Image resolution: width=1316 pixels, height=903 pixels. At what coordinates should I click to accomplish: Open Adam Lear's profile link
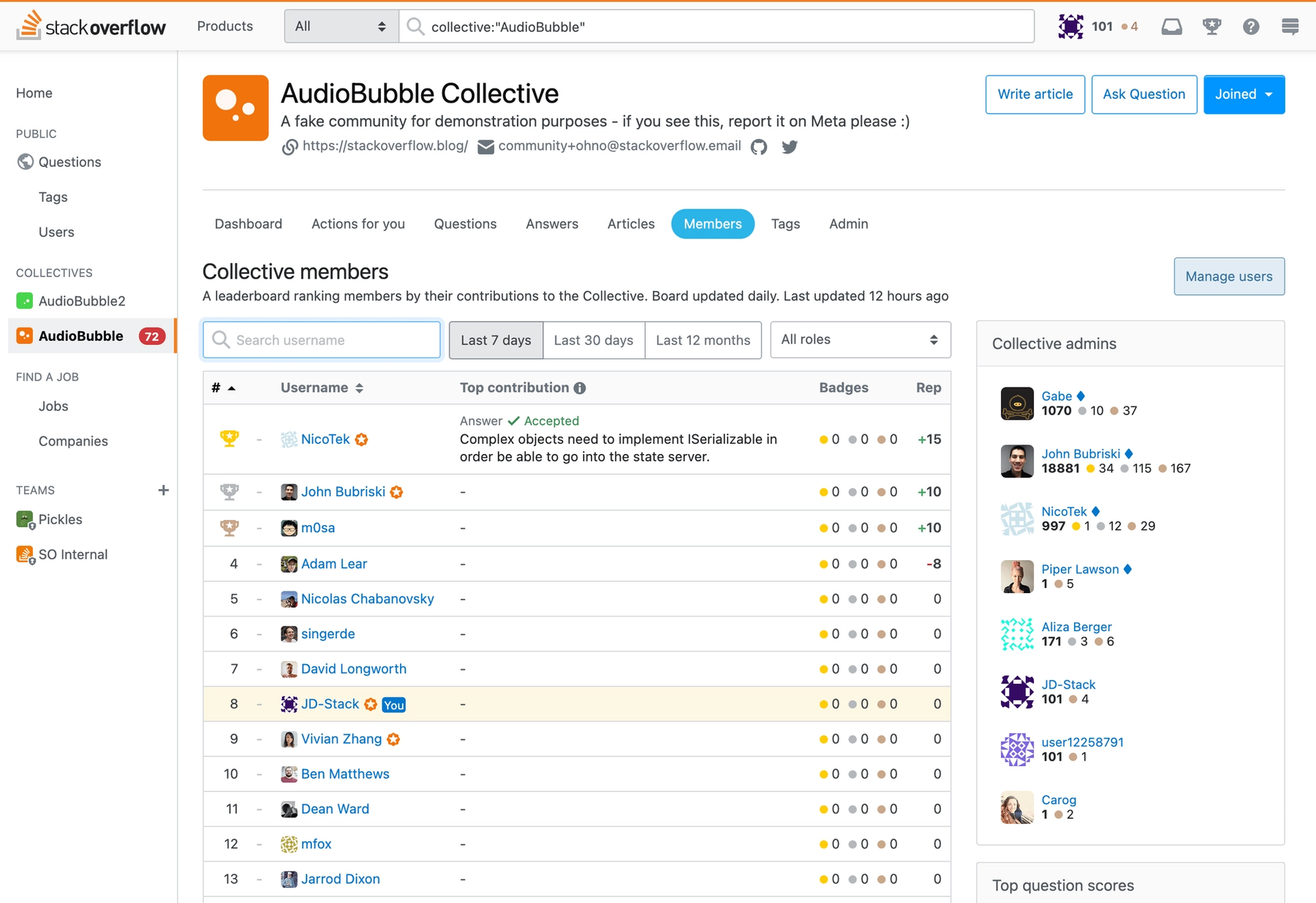(x=334, y=564)
